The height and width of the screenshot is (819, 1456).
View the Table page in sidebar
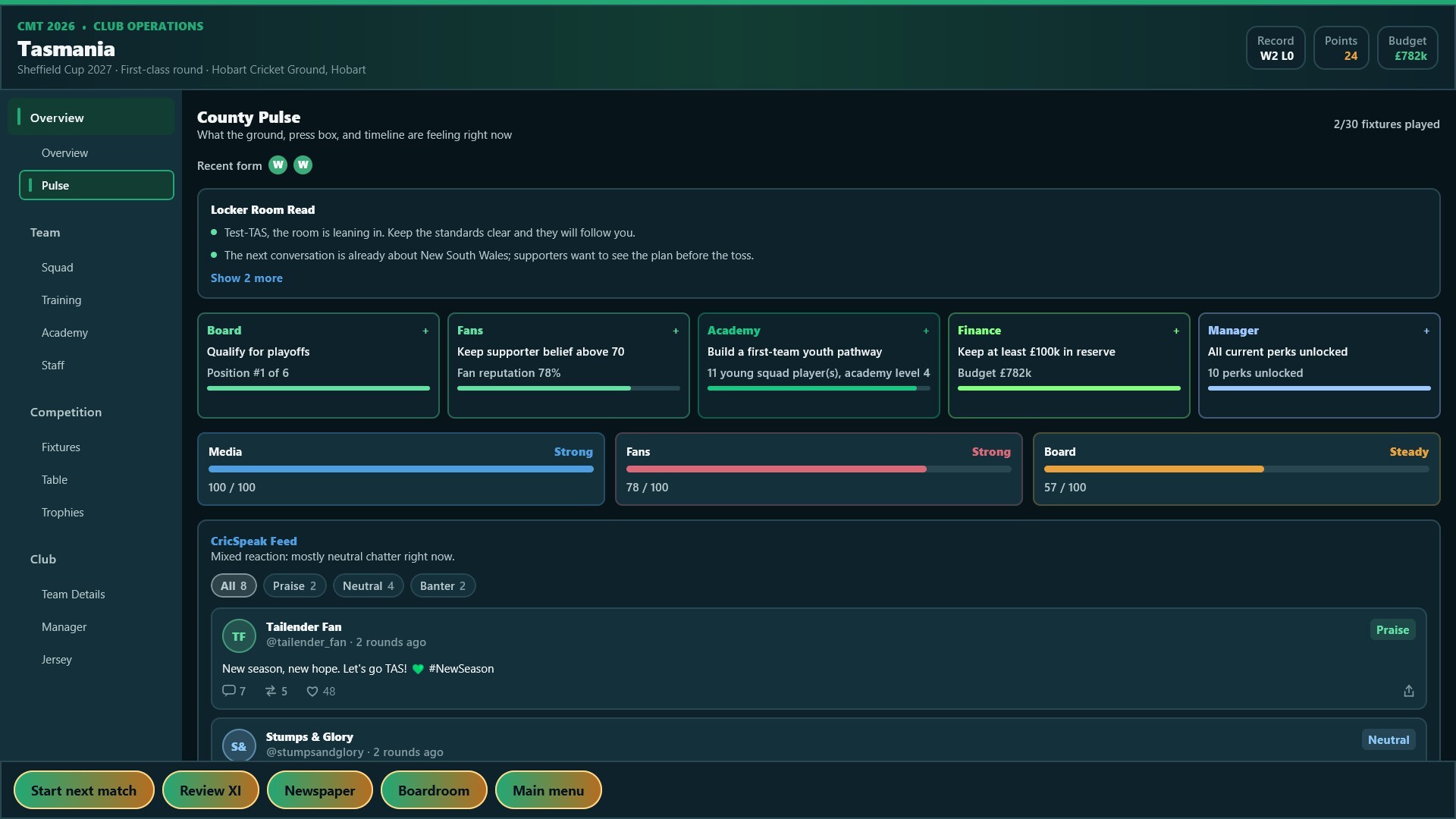coord(96,480)
